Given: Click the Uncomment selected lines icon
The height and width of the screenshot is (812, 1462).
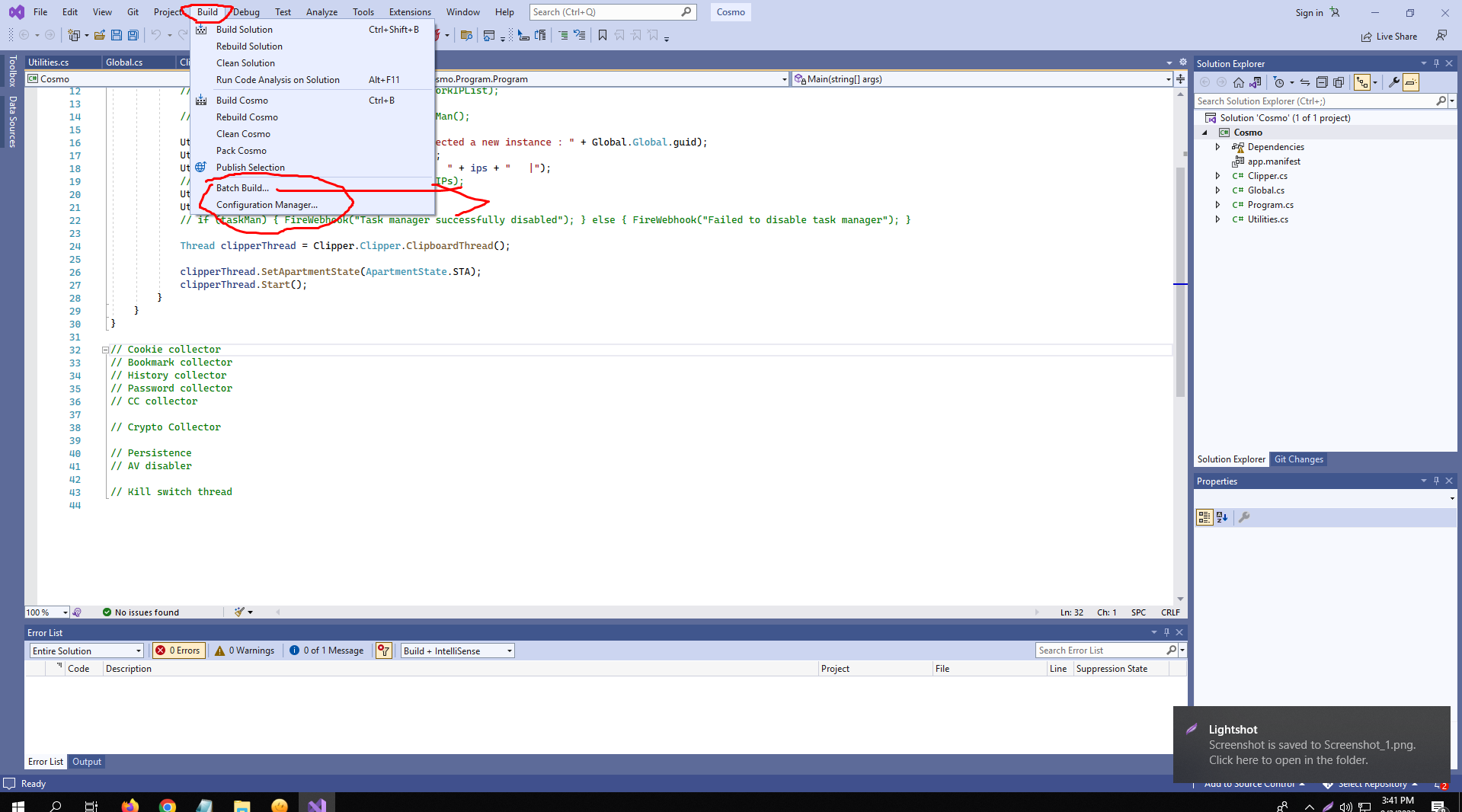Looking at the screenshot, I should tap(580, 35).
